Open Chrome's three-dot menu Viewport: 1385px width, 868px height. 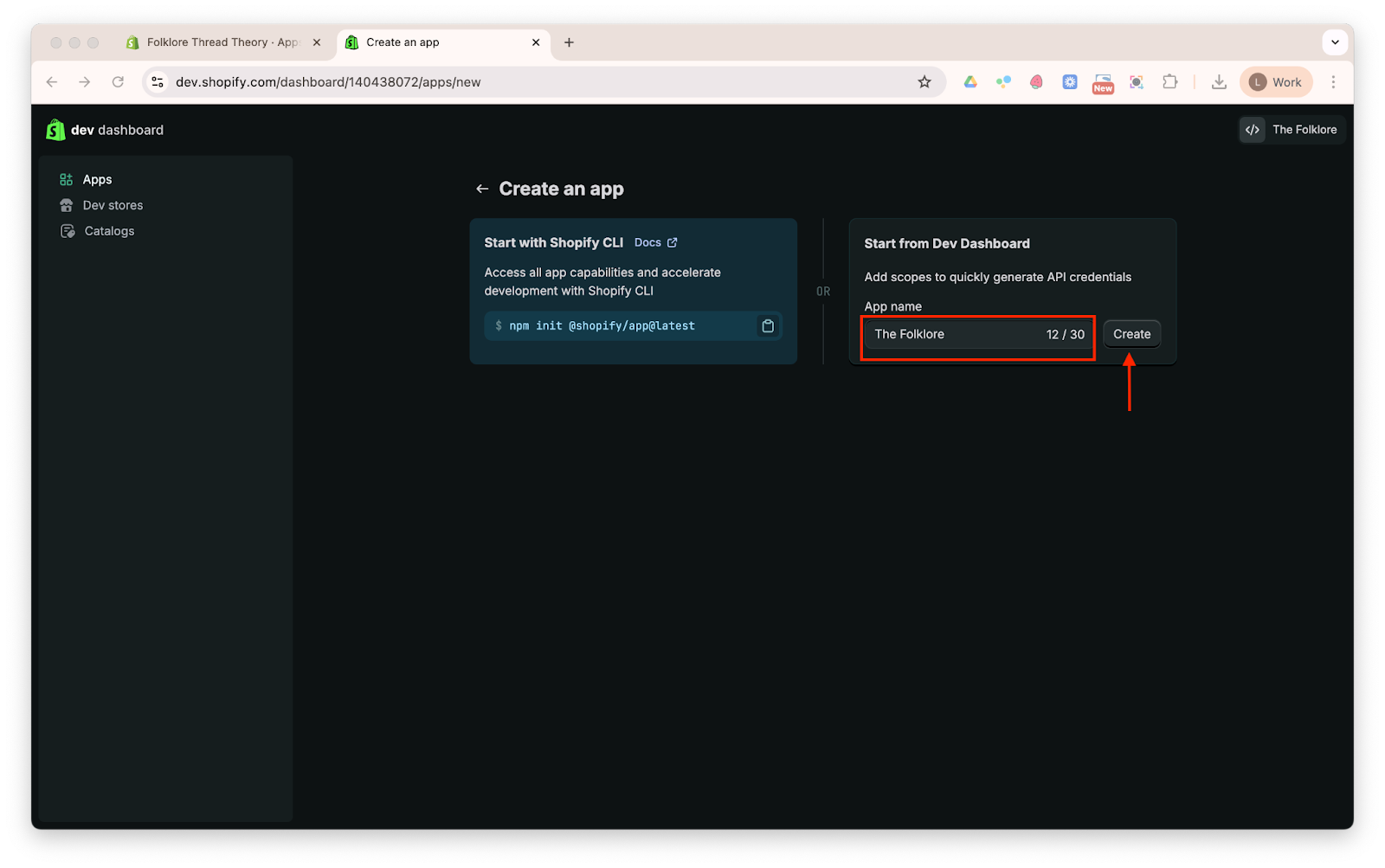[1333, 82]
